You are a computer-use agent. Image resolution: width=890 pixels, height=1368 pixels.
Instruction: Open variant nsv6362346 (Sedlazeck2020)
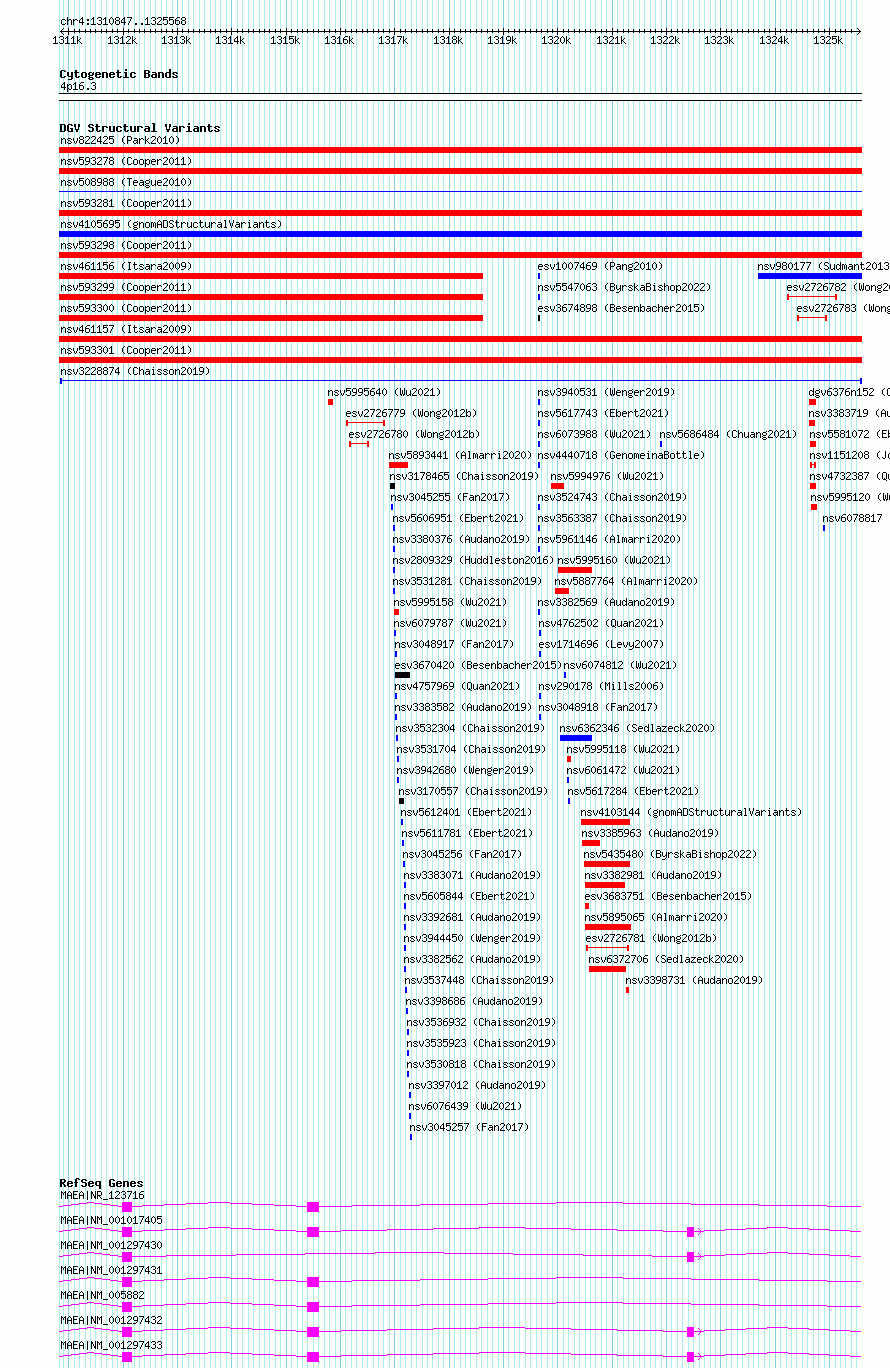[637, 728]
